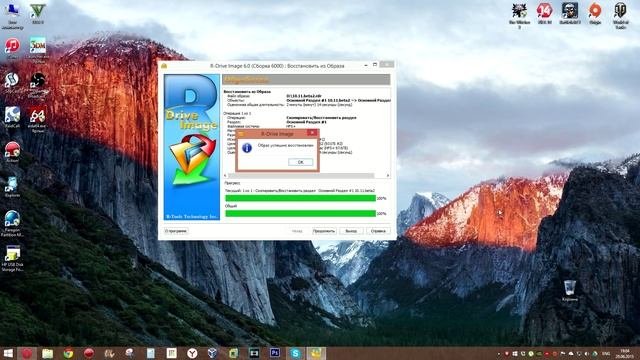
Task: Open the Paragon Partition Manager shortcut
Action: [12, 223]
